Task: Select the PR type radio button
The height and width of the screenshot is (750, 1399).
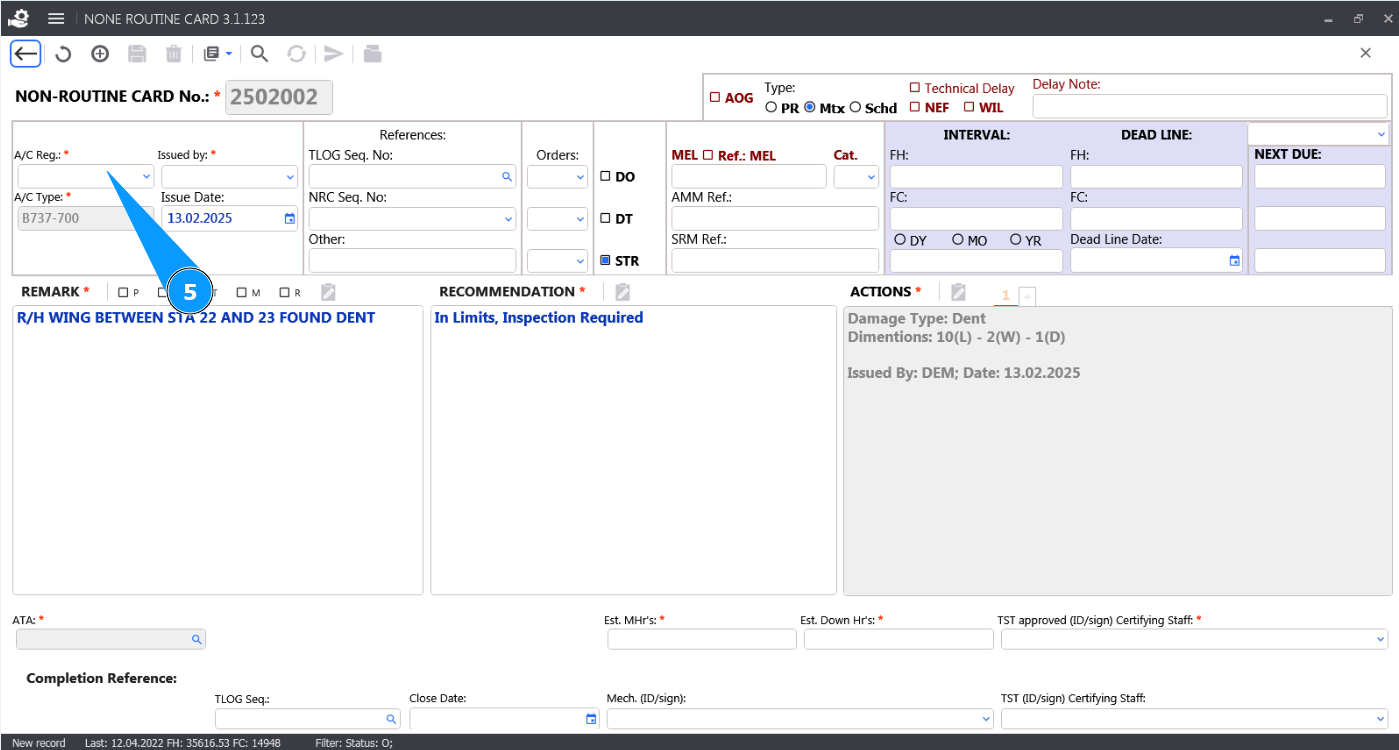Action: pos(771,108)
